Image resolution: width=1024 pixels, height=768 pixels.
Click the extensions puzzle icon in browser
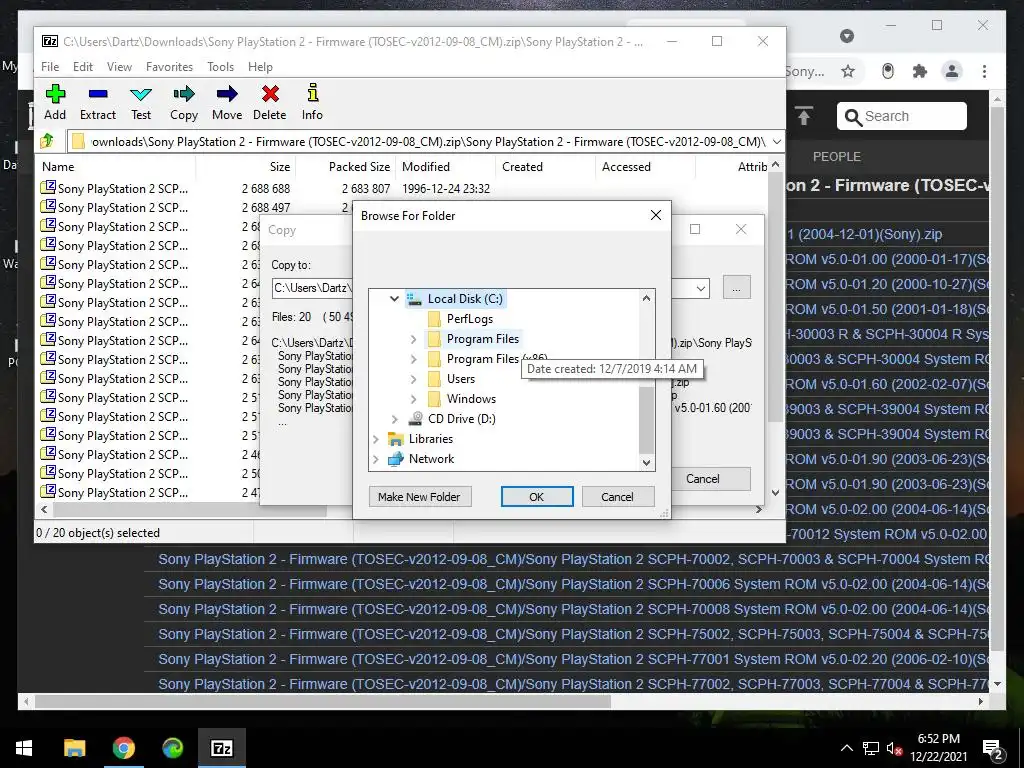(920, 71)
